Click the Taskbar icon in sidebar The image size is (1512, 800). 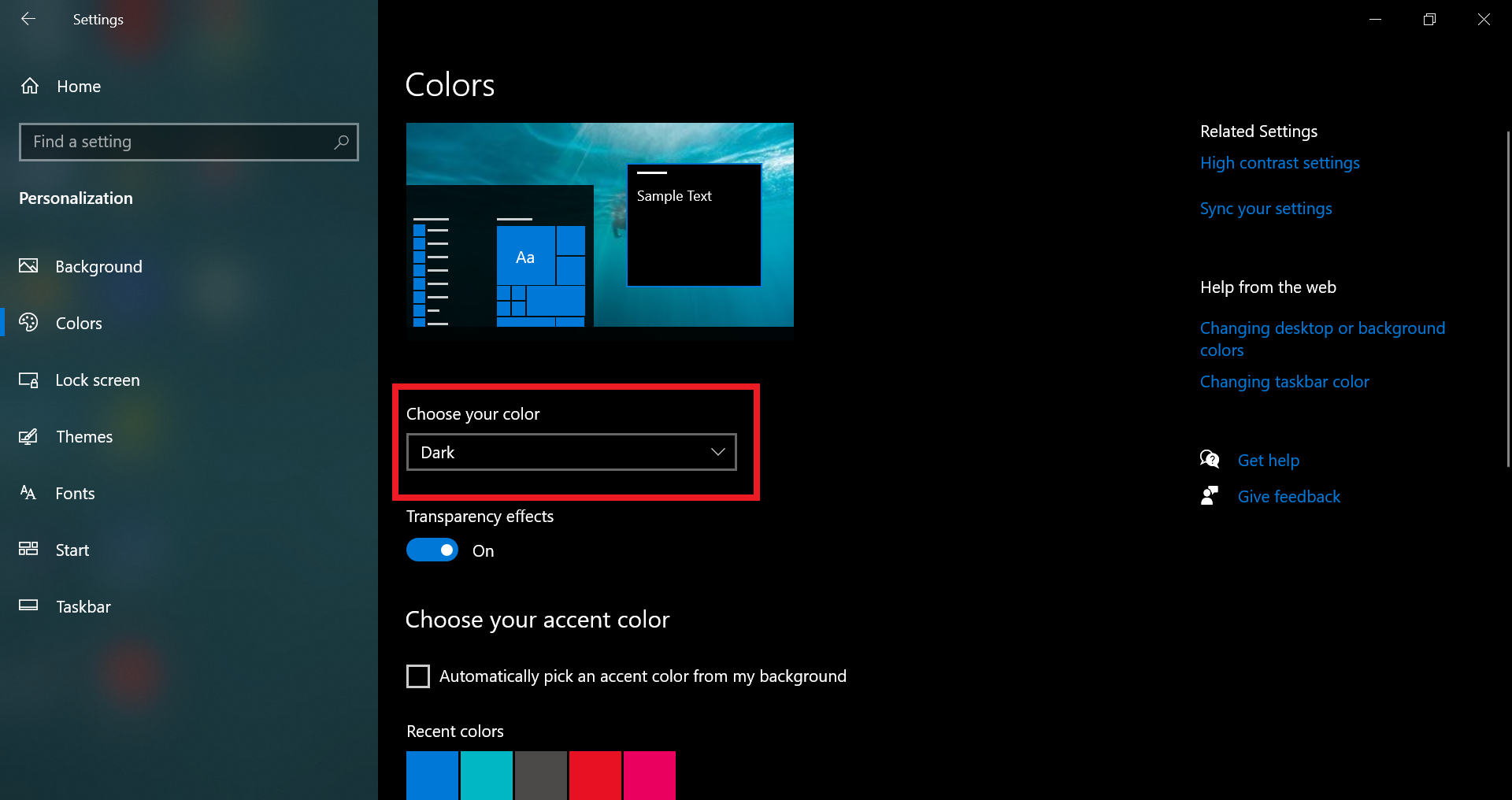tap(28, 606)
